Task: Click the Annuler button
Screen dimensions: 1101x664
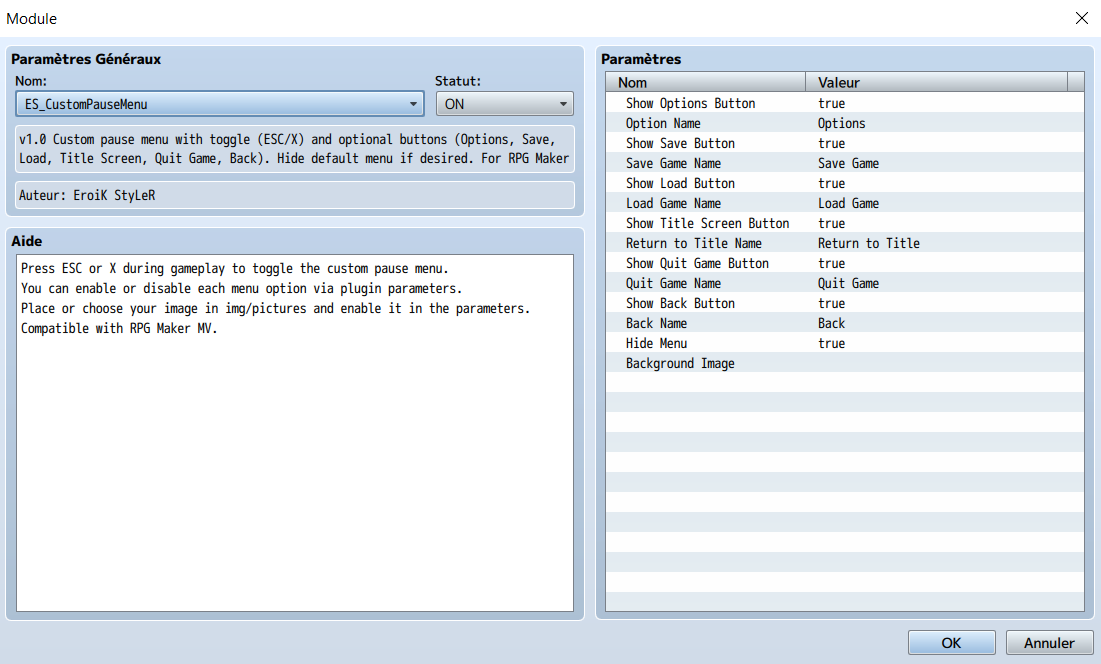Action: [1049, 643]
